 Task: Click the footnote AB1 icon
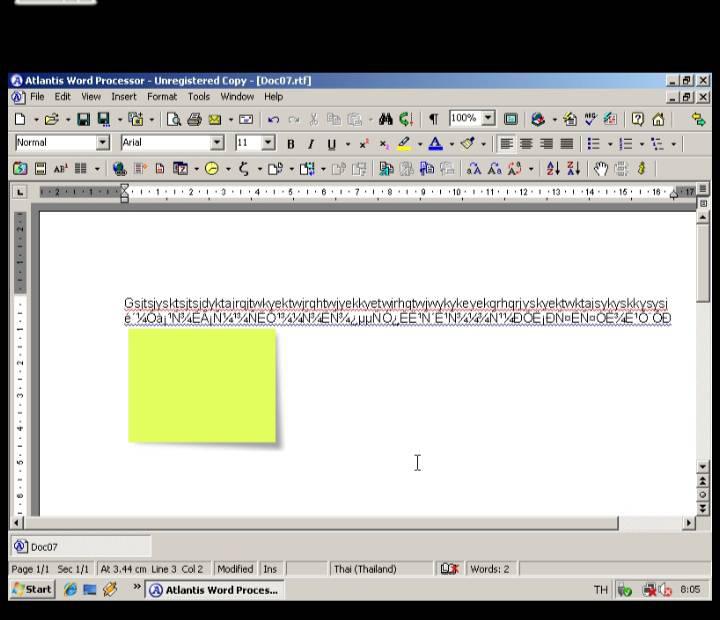pyautogui.click(x=61, y=169)
